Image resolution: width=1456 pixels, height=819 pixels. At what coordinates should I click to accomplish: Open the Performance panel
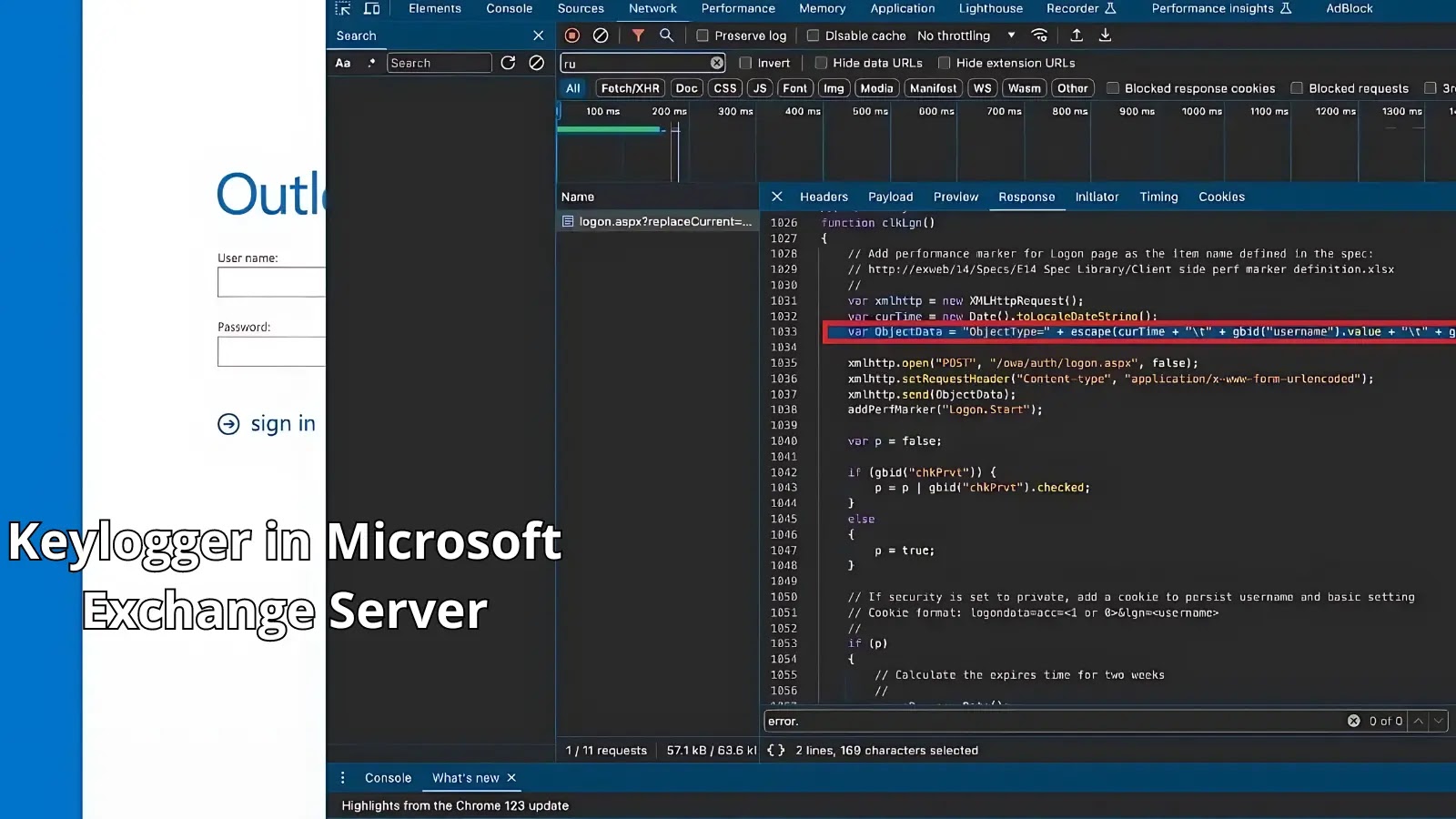click(738, 8)
